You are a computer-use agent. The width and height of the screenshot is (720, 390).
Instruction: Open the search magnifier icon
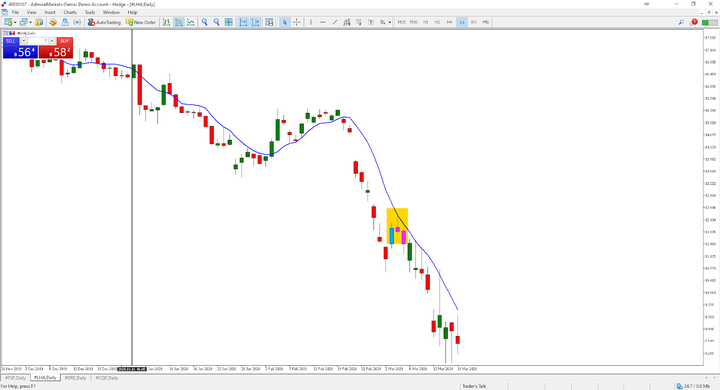click(681, 22)
